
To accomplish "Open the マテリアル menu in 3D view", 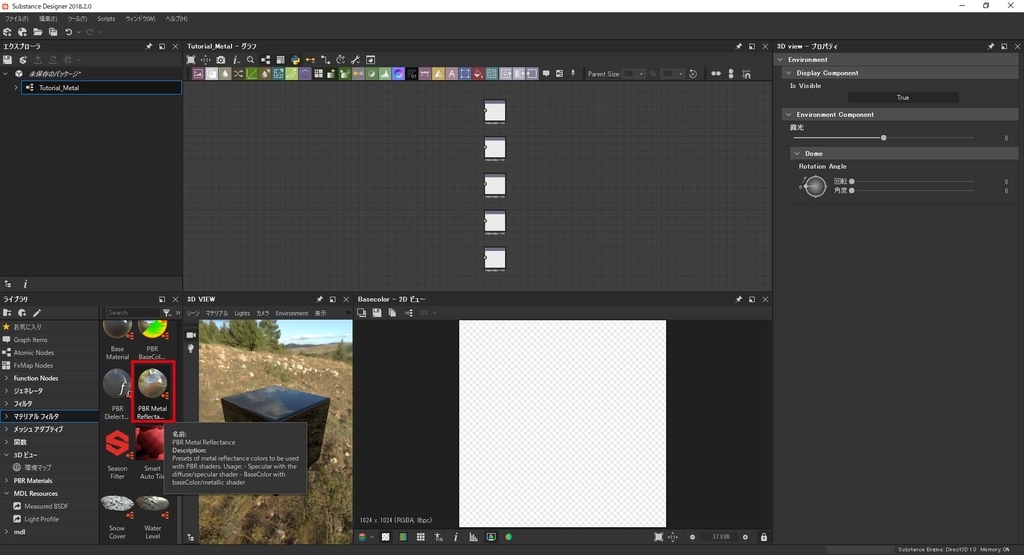I will point(217,313).
